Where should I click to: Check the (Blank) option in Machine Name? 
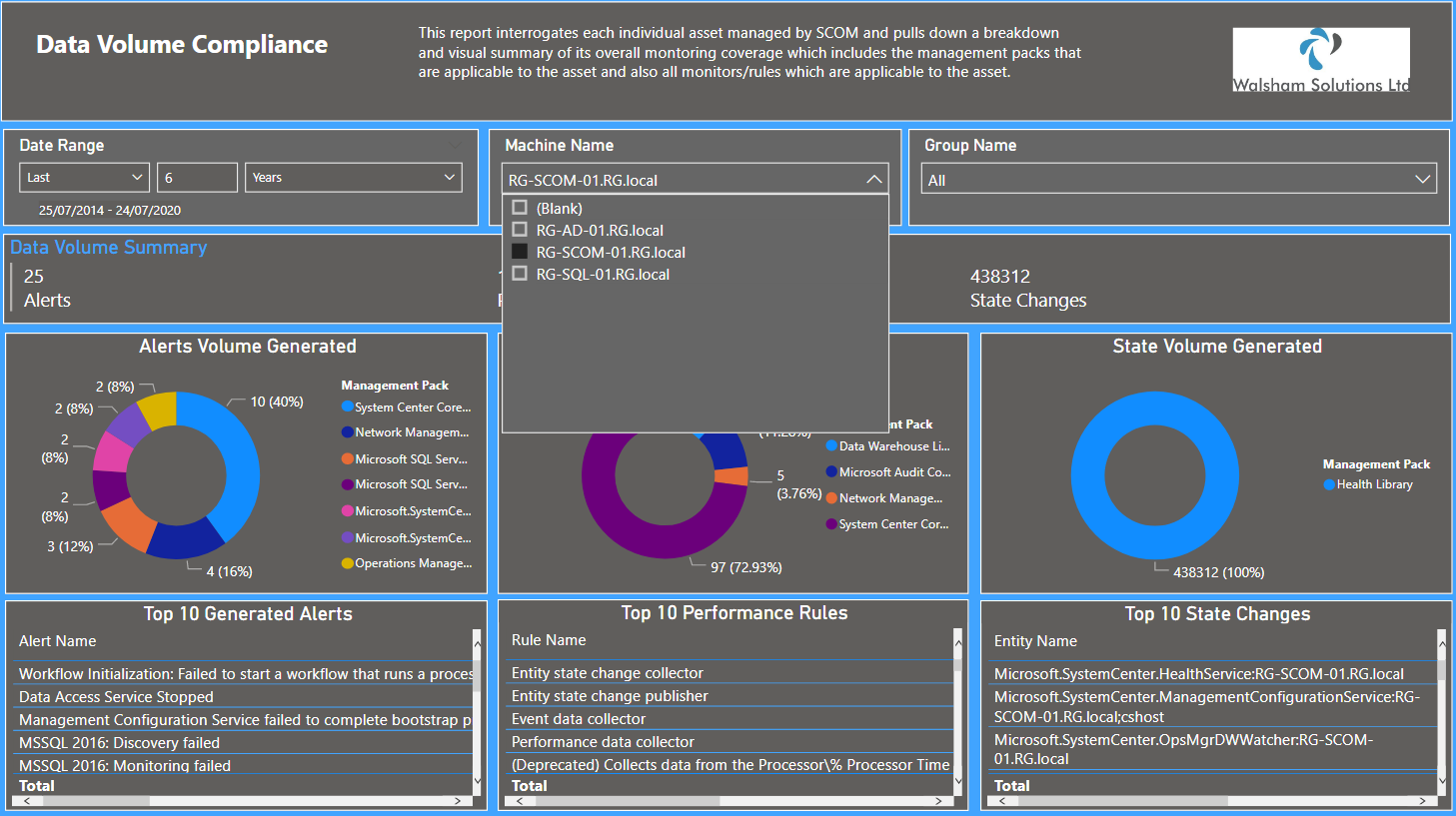520,208
